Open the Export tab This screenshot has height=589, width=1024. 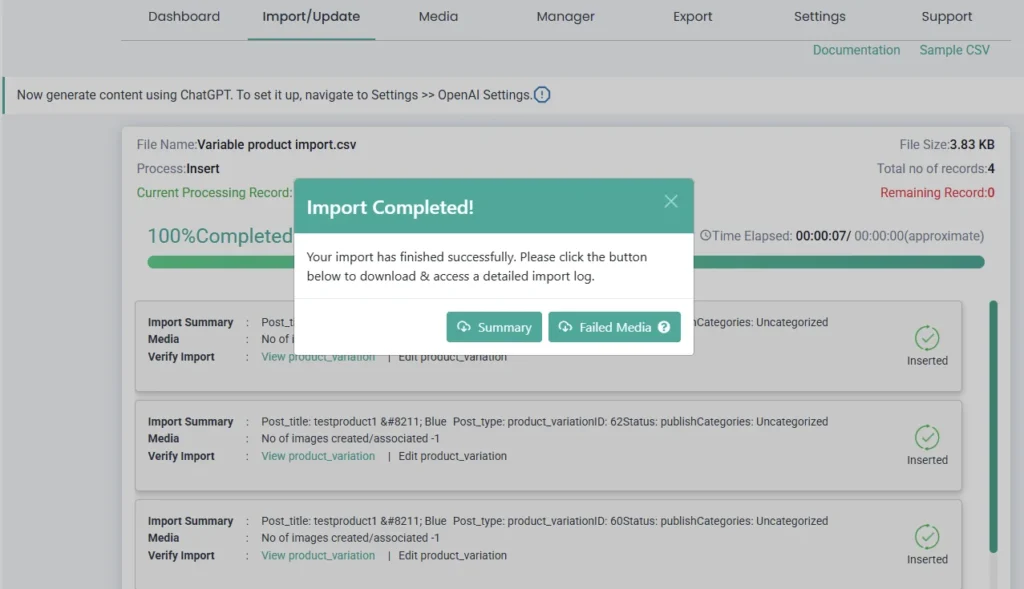pos(692,17)
